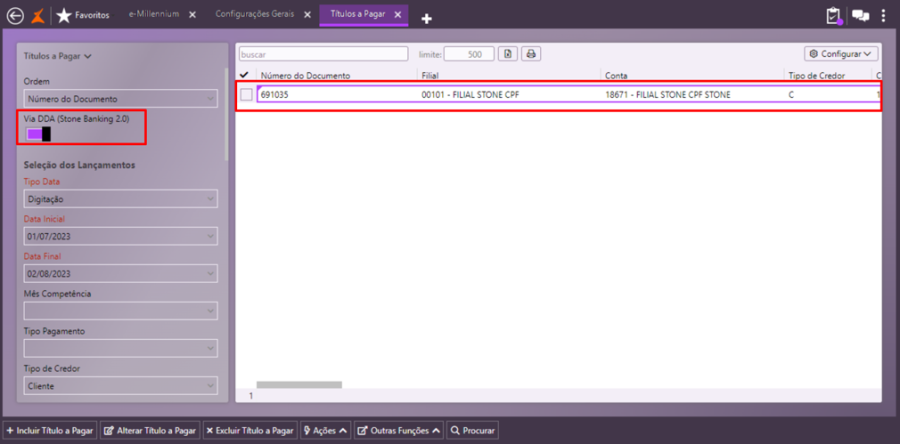The width and height of the screenshot is (900, 444).
Task: Click the Procurar button
Action: click(x=473, y=430)
